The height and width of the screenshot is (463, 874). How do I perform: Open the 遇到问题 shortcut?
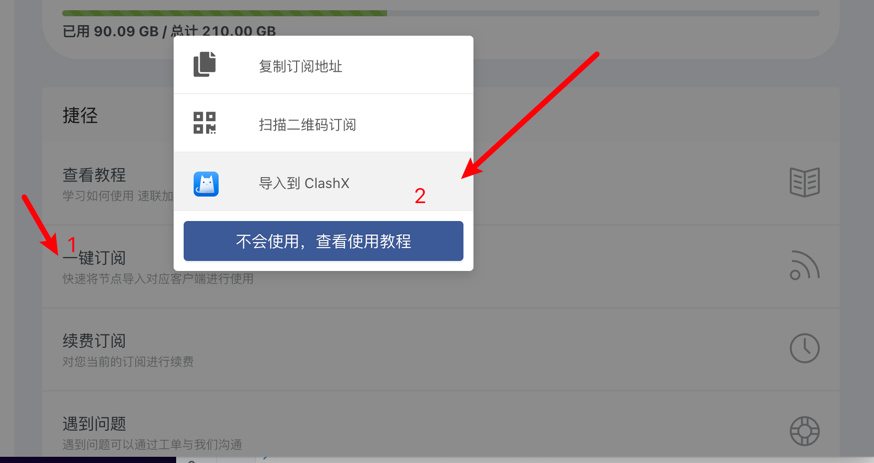point(441,432)
